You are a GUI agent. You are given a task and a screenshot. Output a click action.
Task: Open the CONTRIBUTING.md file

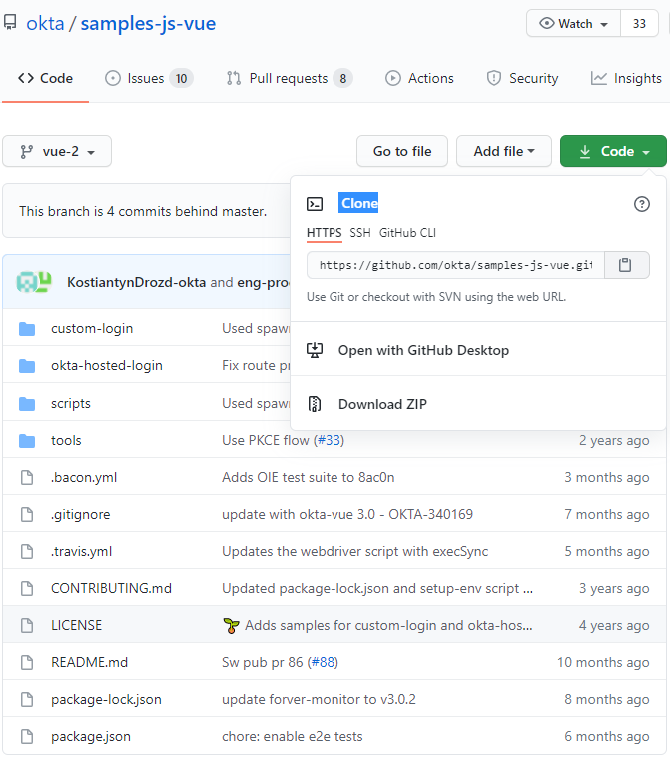point(111,588)
